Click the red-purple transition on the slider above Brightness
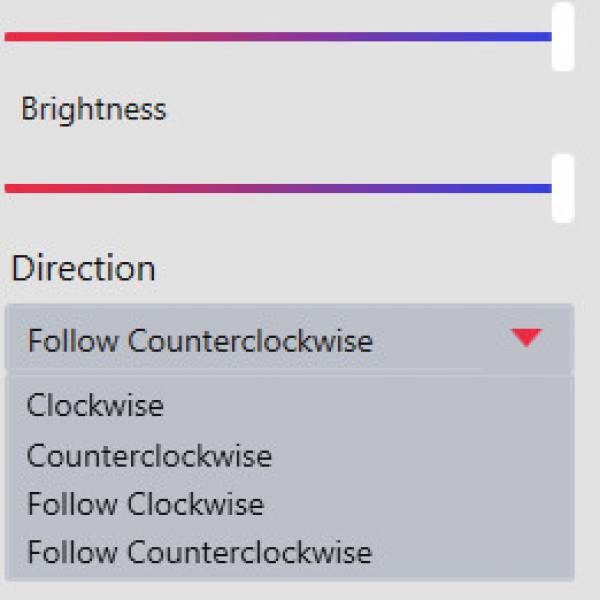Screen dimensions: 600x600 coord(150,37)
